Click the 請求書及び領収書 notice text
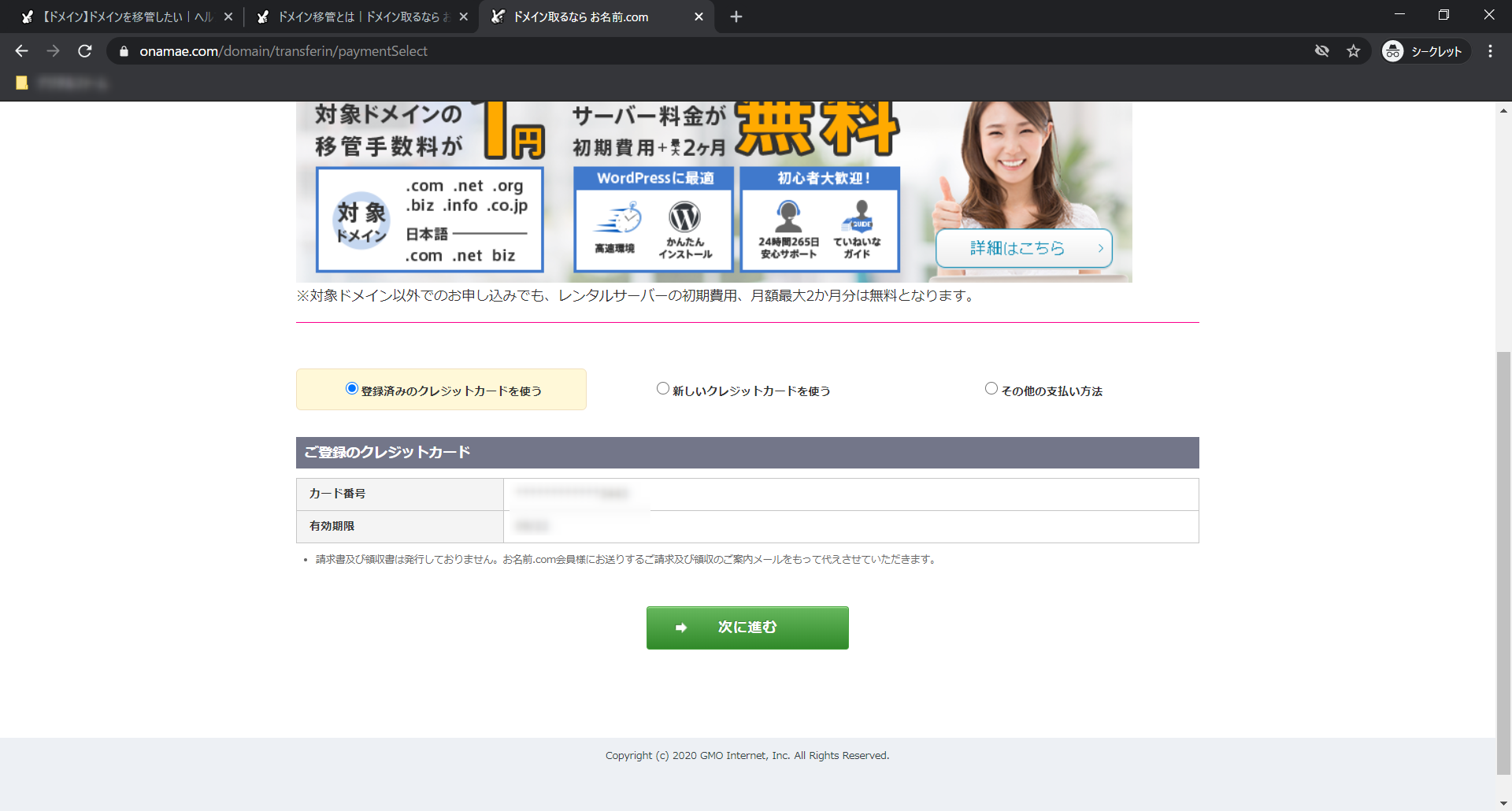Screen dimensions: 1512x811 pos(625,560)
